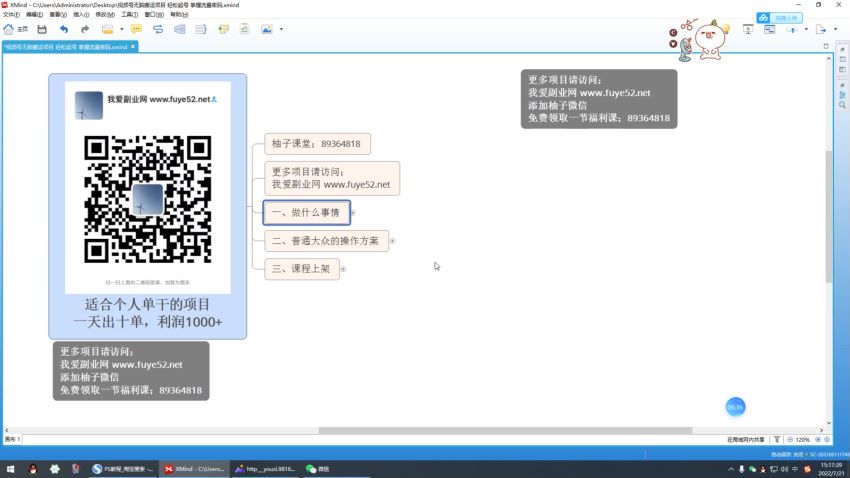
Task: Open the 工具 menu
Action: coord(129,15)
